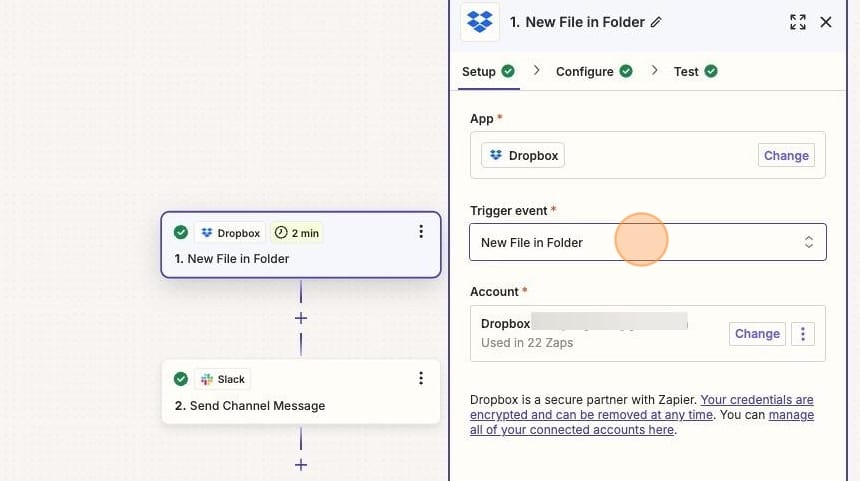Screen dimensions: 860x481
Task: Add a step between Dropbox and Slack
Action: pyautogui.click(x=301, y=318)
